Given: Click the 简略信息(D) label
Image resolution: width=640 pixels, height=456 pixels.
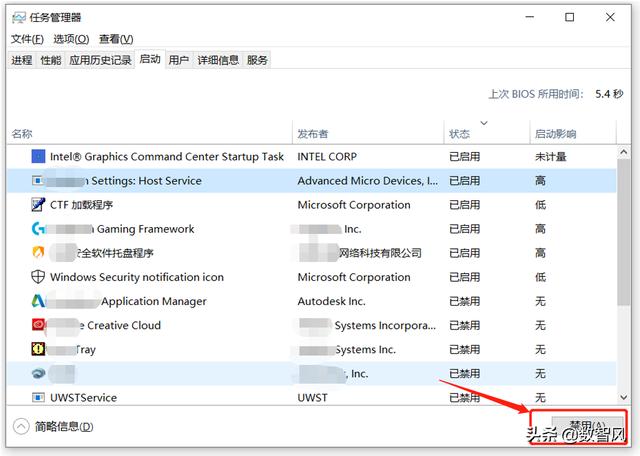Looking at the screenshot, I should (x=64, y=427).
